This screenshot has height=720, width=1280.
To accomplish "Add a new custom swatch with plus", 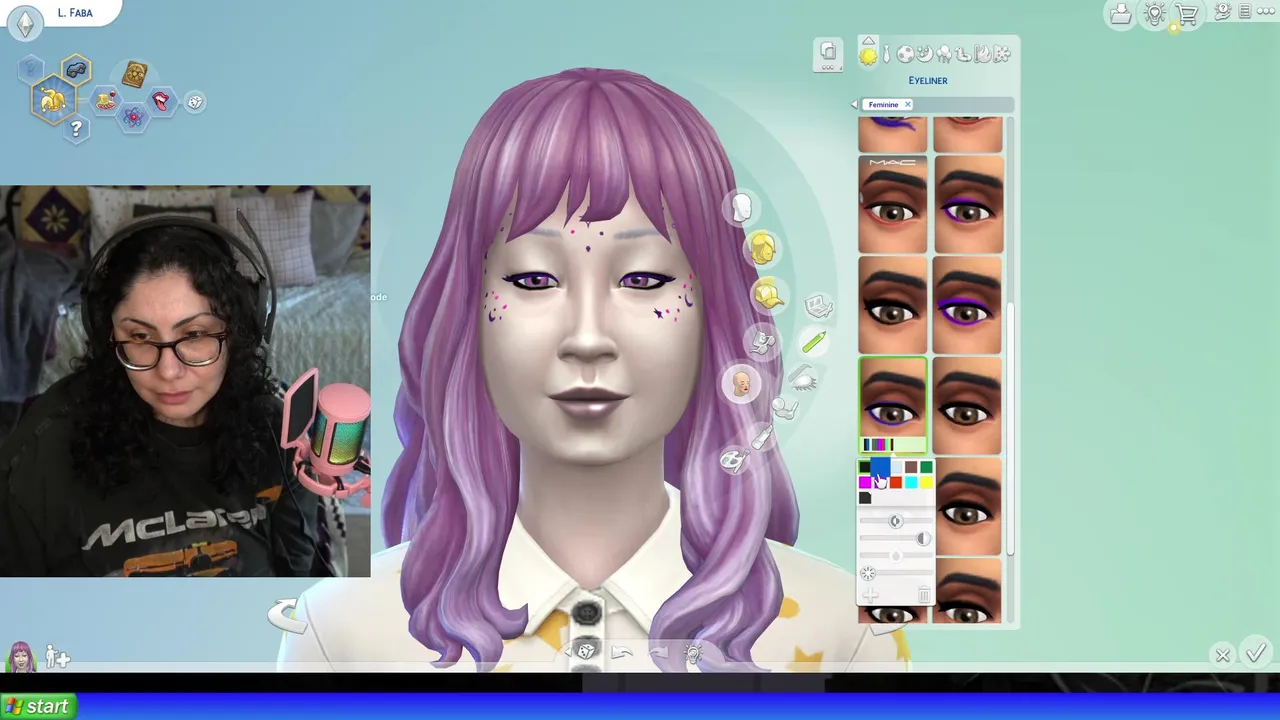I will 870,596.
